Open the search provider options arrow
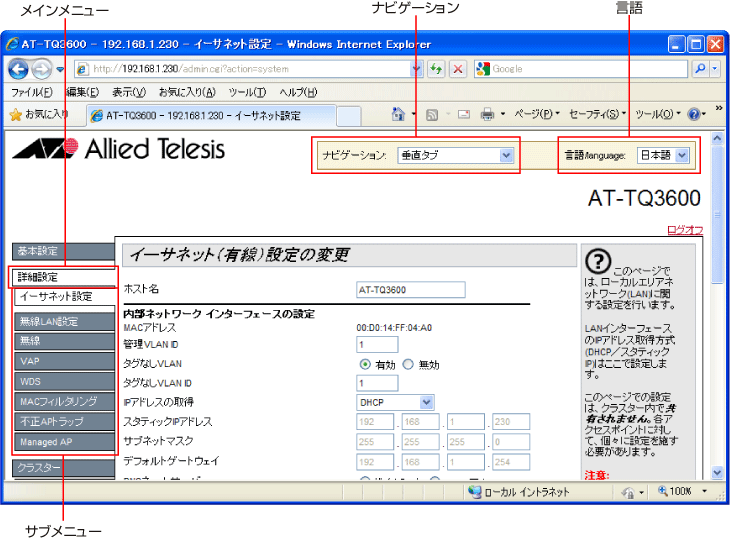This screenshot has height=540, width=730. pyautogui.click(x=715, y=69)
